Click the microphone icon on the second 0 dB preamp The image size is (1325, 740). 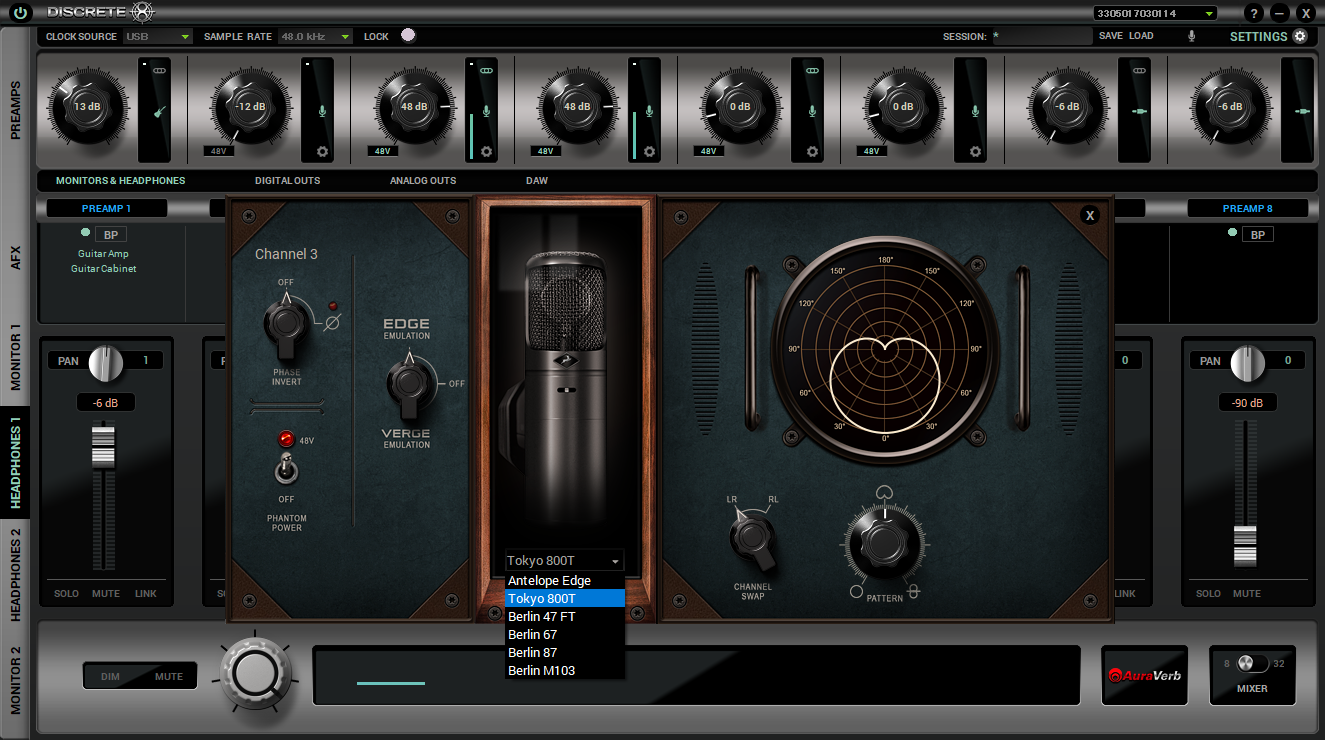(975, 111)
